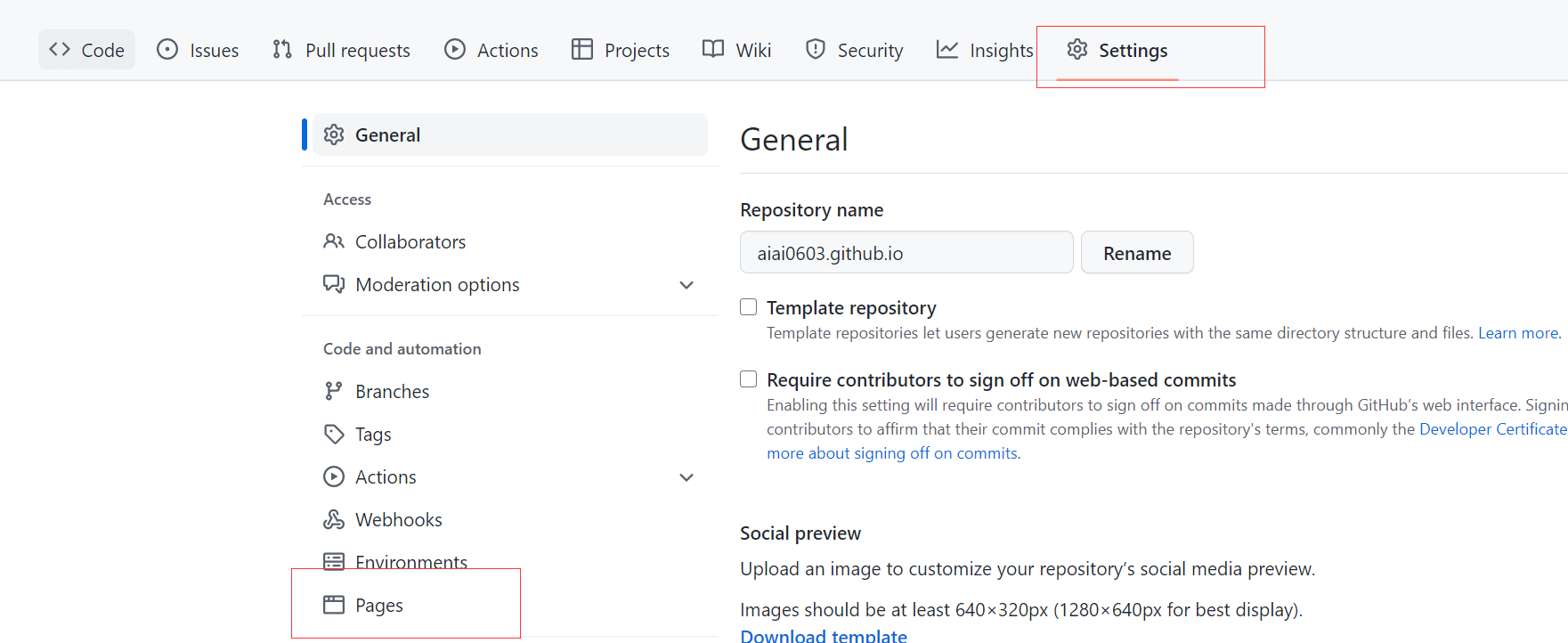This screenshot has height=643, width=1568.
Task: Expand the Moderation options chevron
Action: 687,285
